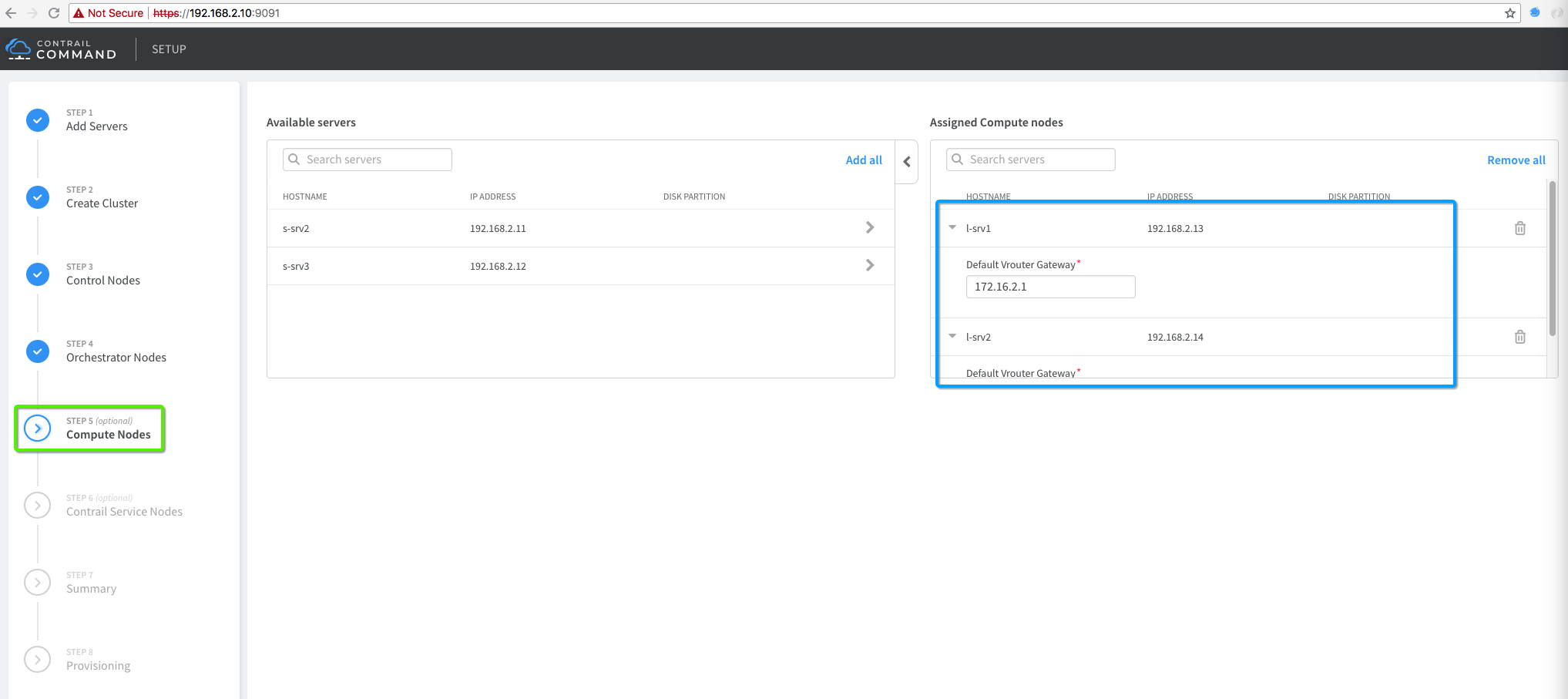1568x699 pixels.
Task: Jump to Step 4 Orchestrator Nodes
Action: [x=116, y=358]
